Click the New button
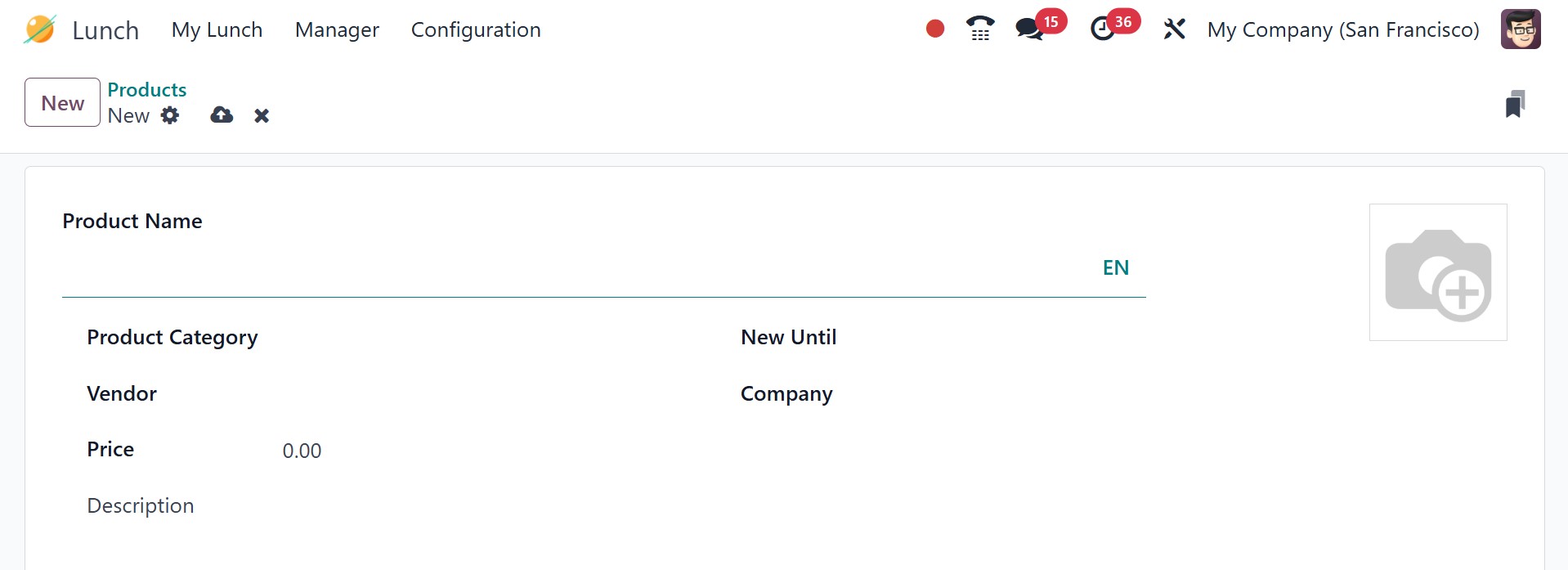 tap(62, 102)
